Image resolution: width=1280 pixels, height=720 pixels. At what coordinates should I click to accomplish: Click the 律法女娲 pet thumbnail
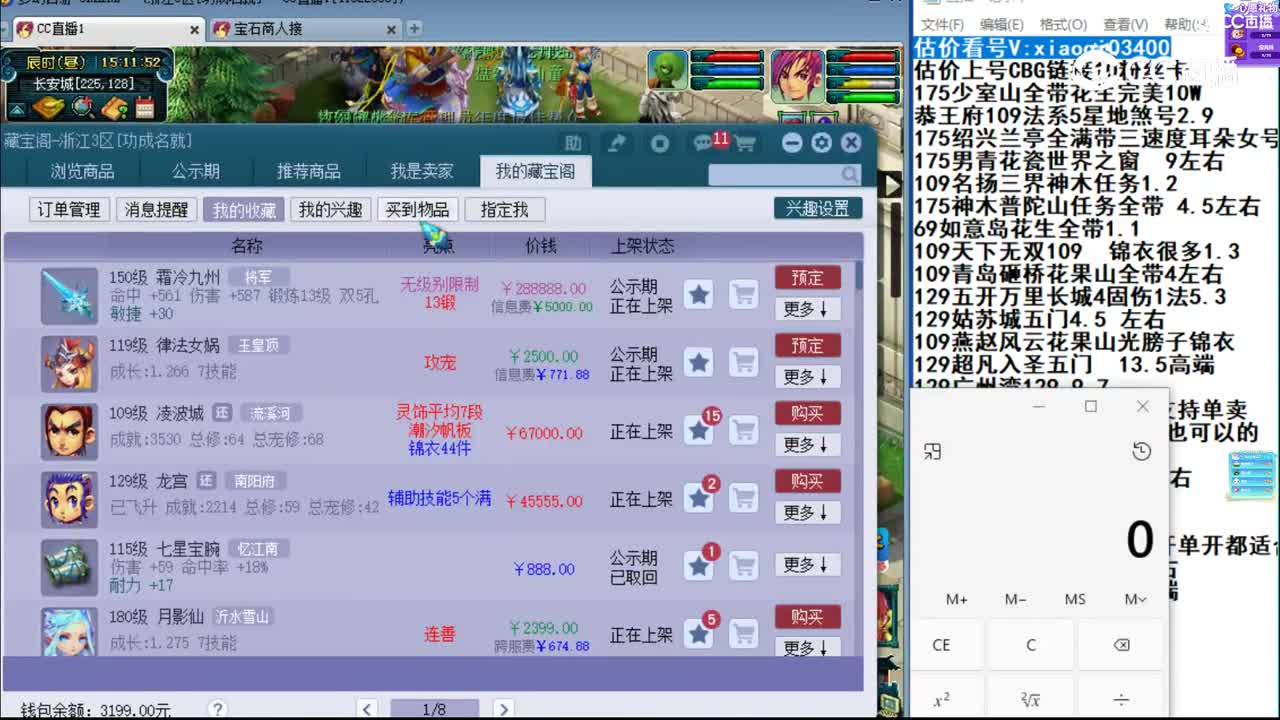click(69, 363)
